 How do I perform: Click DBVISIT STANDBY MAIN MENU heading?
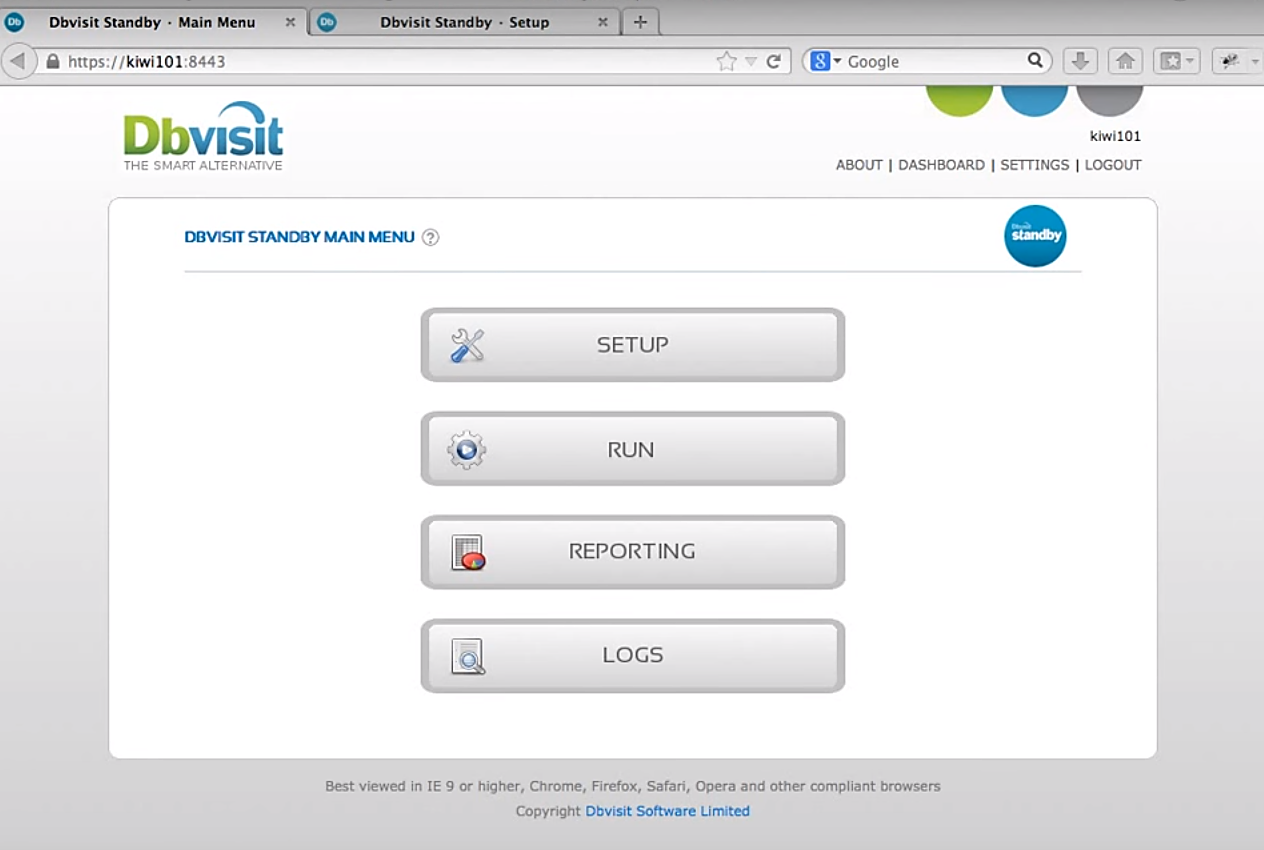(x=299, y=237)
